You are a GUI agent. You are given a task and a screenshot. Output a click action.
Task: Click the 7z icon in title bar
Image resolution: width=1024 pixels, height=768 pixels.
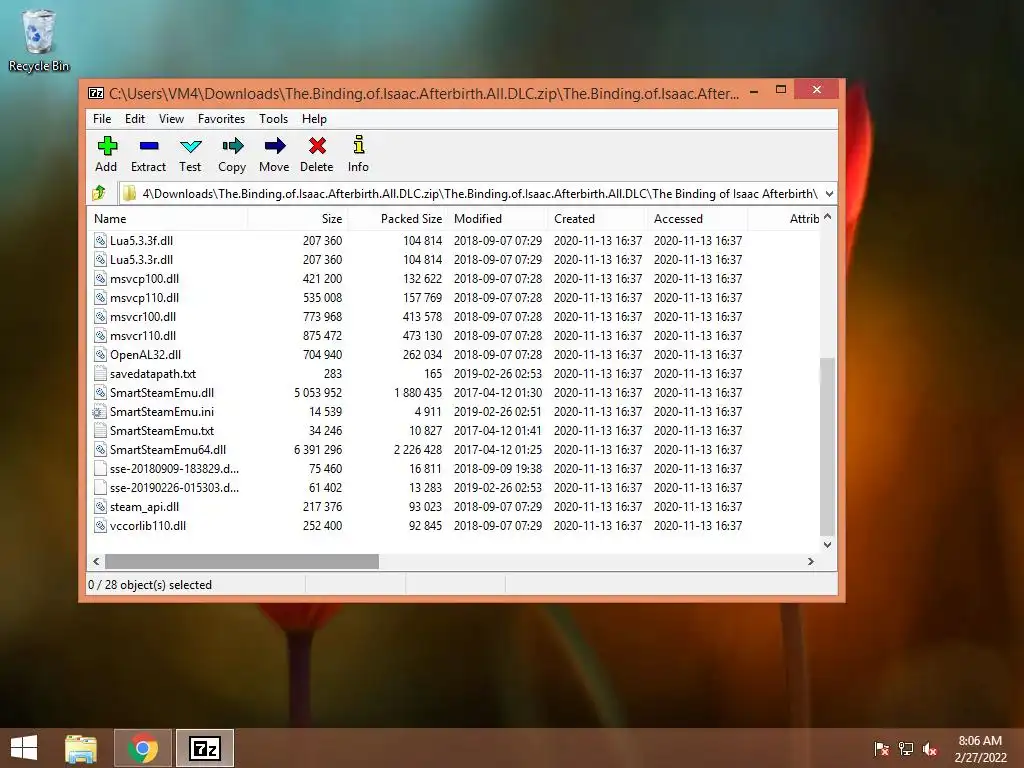click(x=95, y=93)
